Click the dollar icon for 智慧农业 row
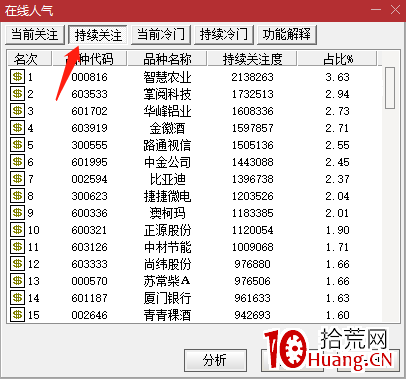This screenshot has height=379, width=406. pyautogui.click(x=17, y=77)
